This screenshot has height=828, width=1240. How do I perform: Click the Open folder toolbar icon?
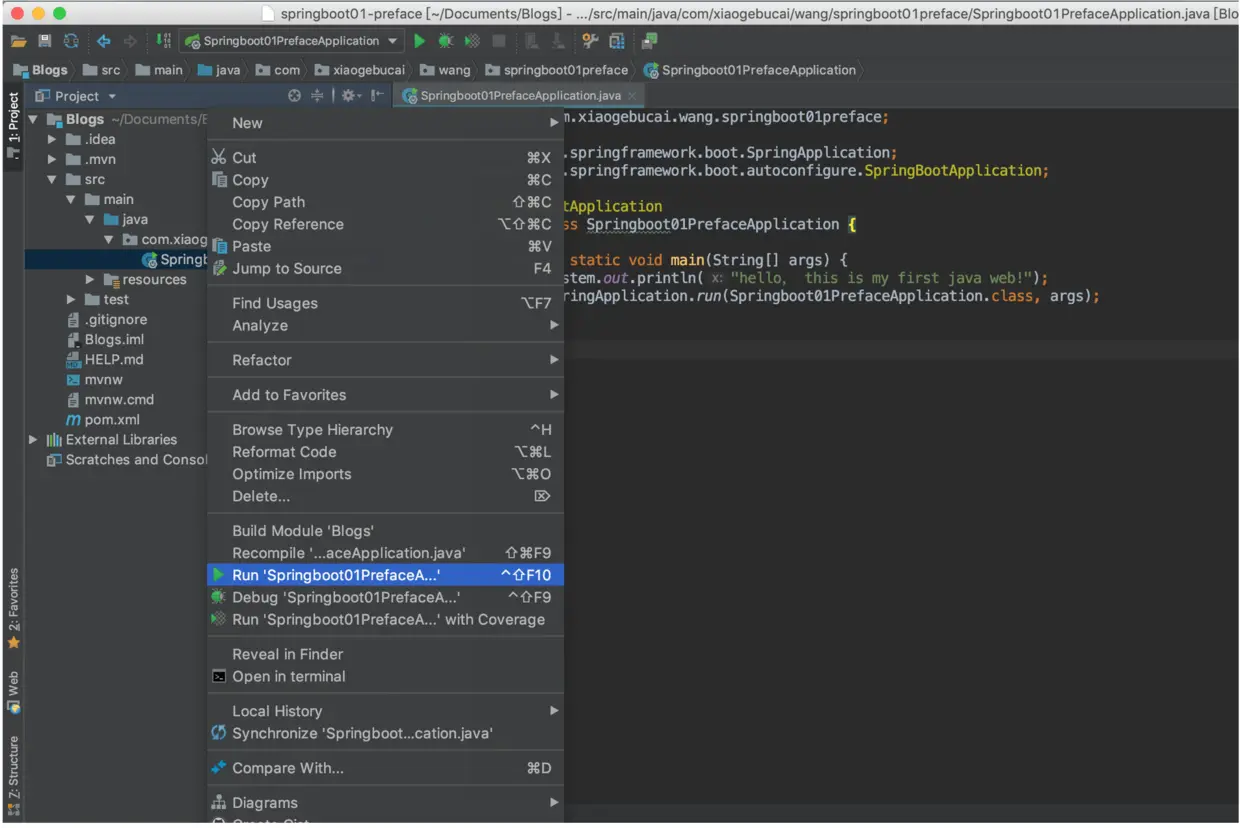(18, 41)
